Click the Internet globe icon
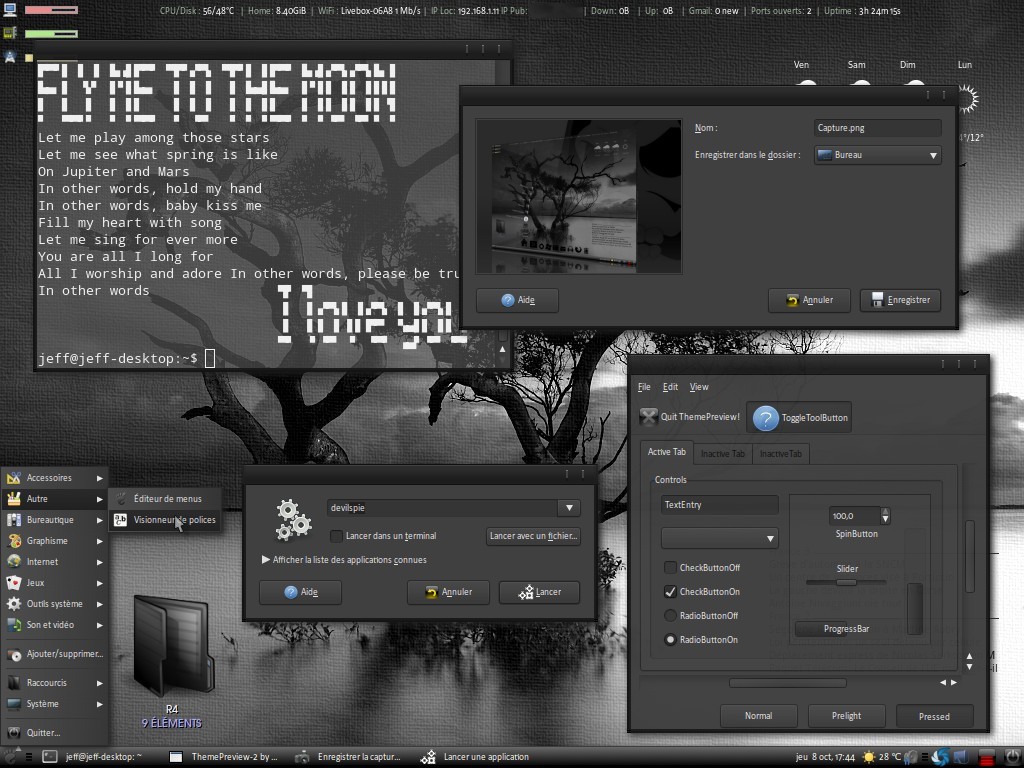This screenshot has height=768, width=1024. coord(14,562)
